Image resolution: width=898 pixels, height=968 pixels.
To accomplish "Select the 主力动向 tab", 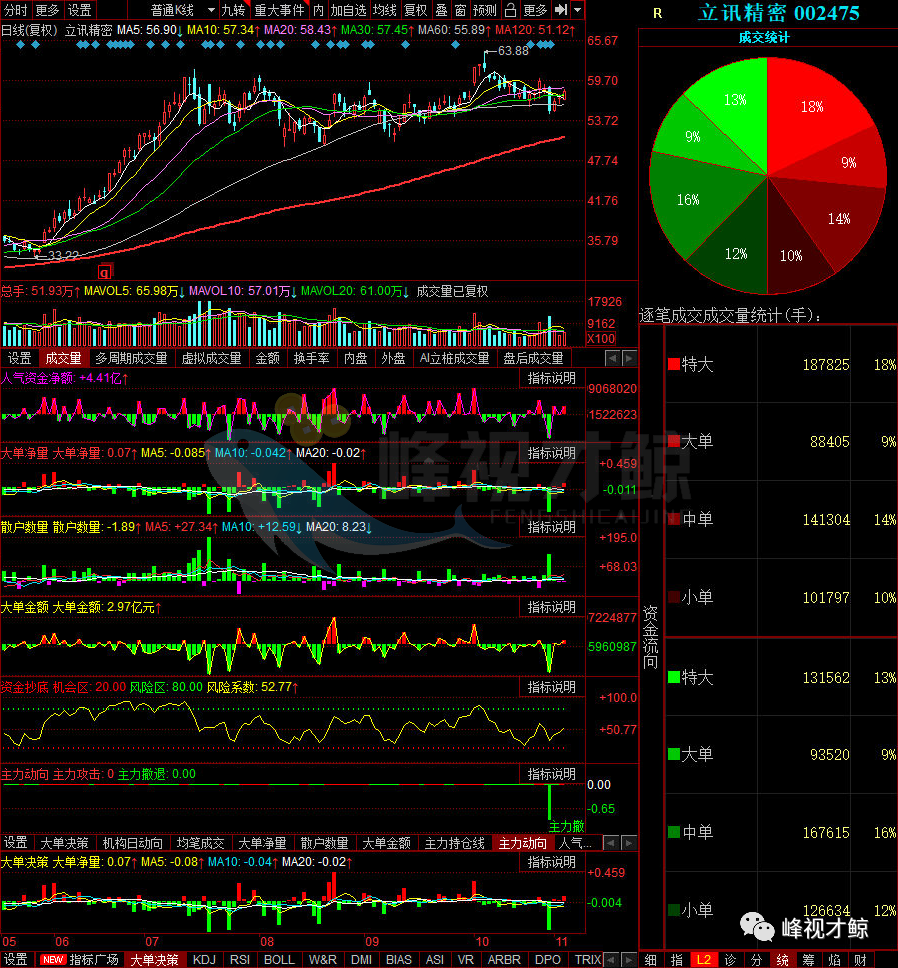I will pyautogui.click(x=523, y=843).
